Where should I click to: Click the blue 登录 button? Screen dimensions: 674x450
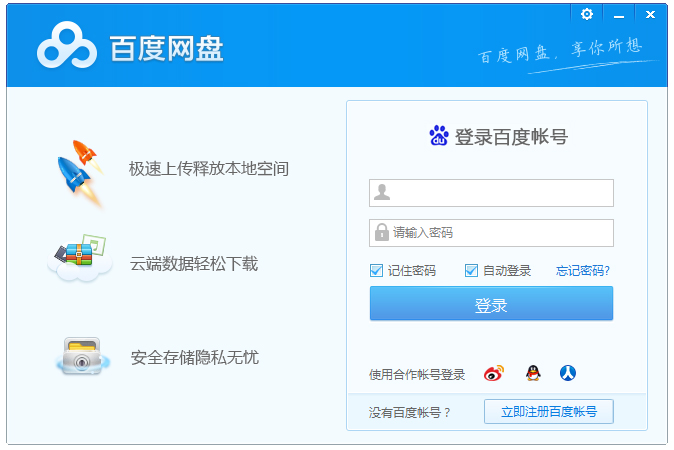click(x=491, y=303)
